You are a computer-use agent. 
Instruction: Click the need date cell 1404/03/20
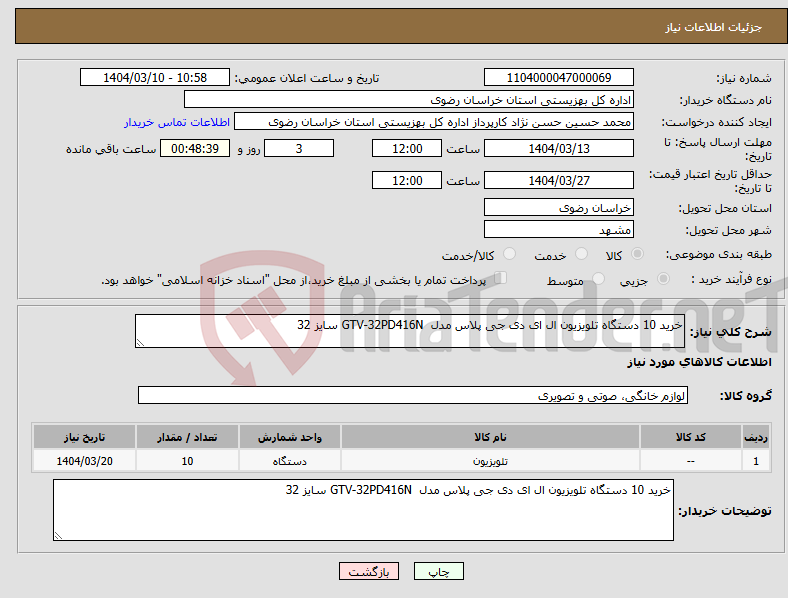84,461
